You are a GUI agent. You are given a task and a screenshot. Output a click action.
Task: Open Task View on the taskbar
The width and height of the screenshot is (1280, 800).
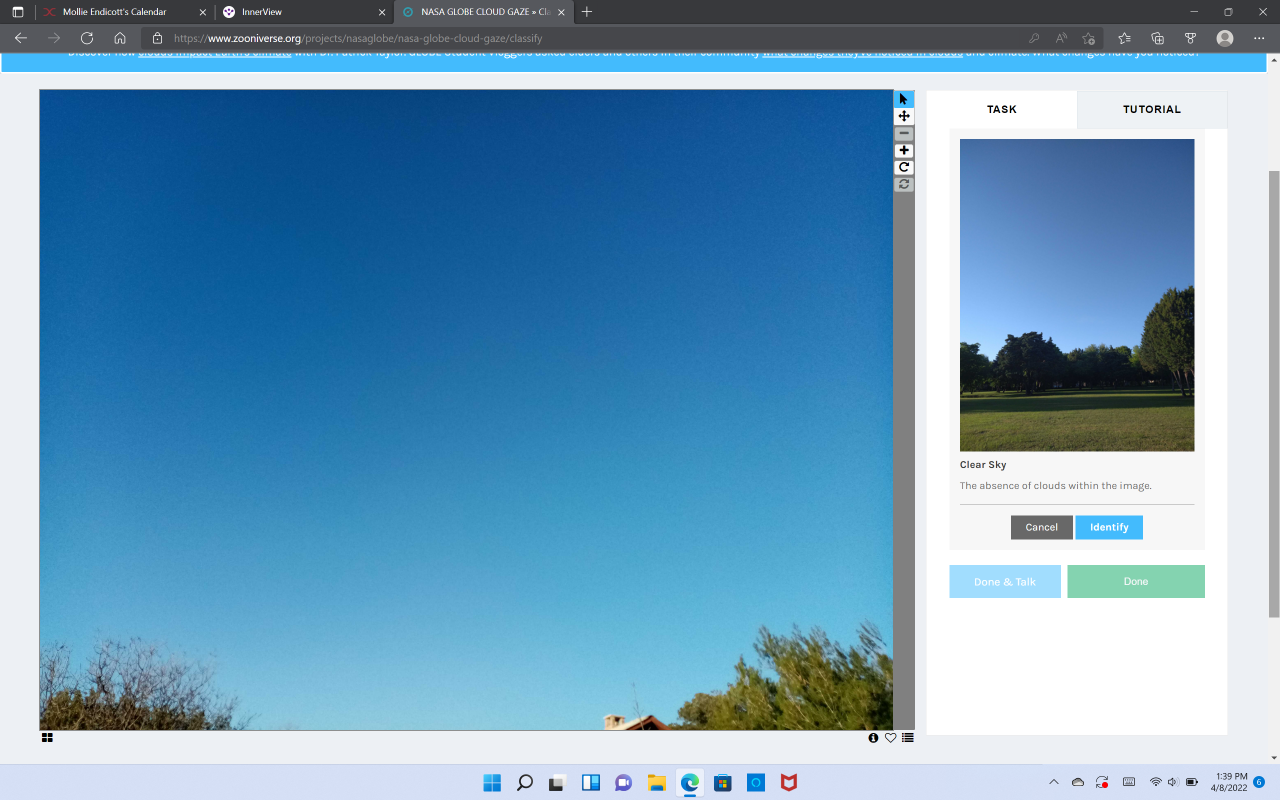click(558, 782)
